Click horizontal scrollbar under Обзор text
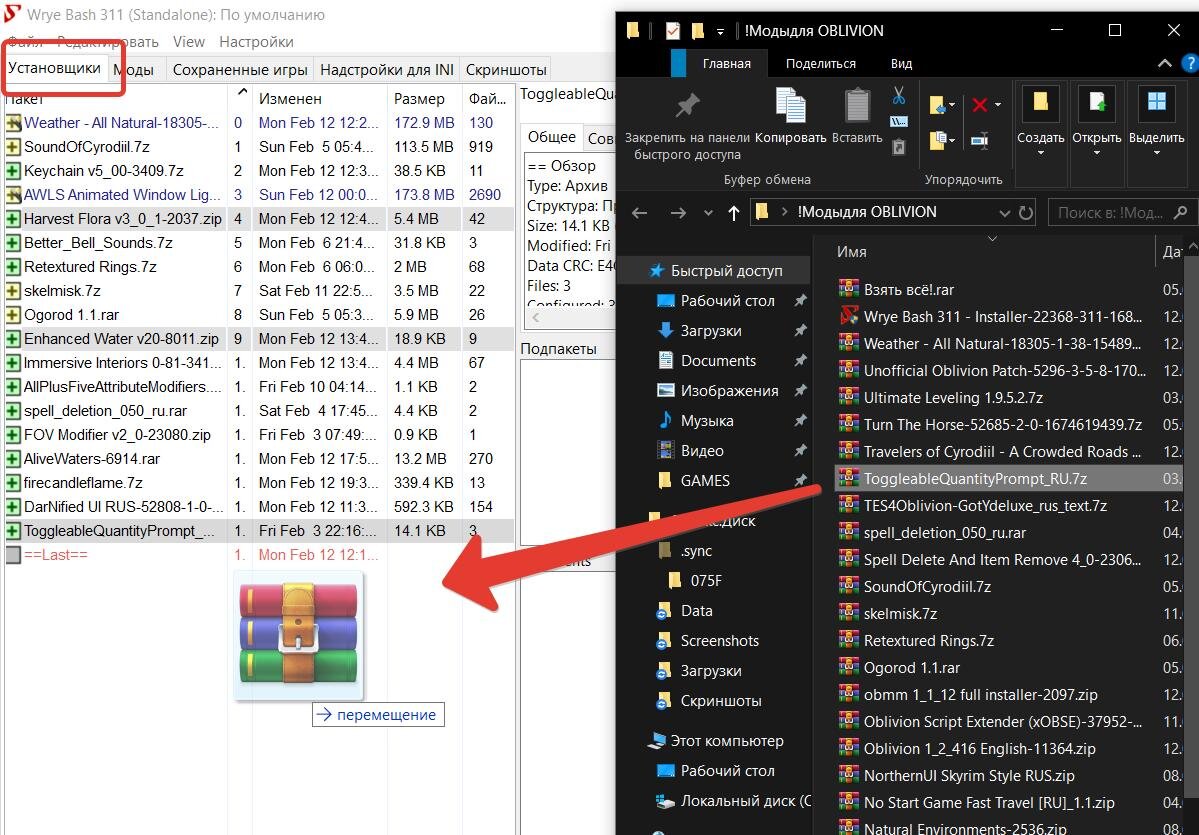1199x835 pixels. click(570, 317)
